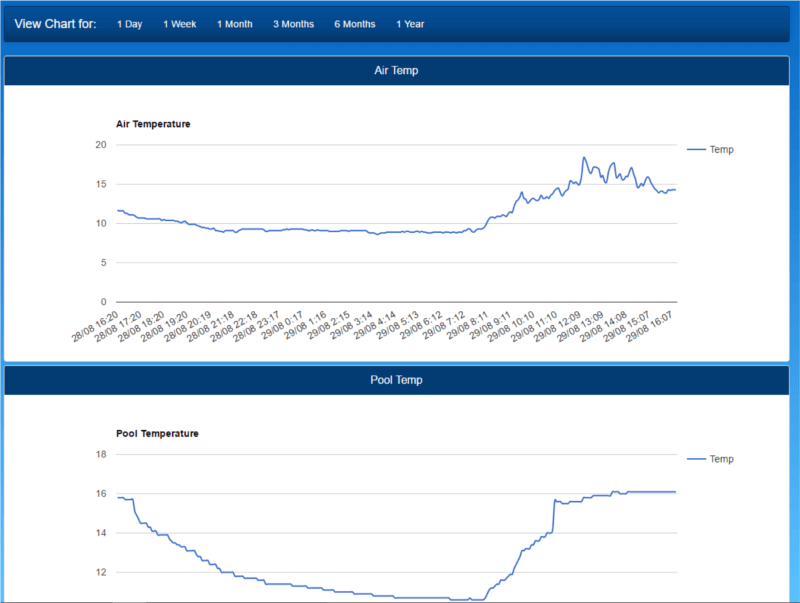Select the 1 Day chart view
The image size is (800, 603).
tap(129, 23)
